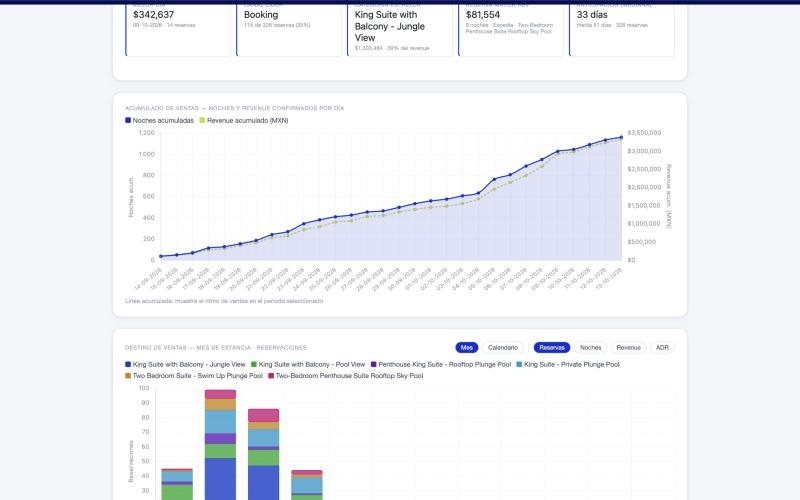Screen dimensions: 800x500
Task: Toggle King Suite with Balcony - Jungle View legend
Action: coord(185,364)
